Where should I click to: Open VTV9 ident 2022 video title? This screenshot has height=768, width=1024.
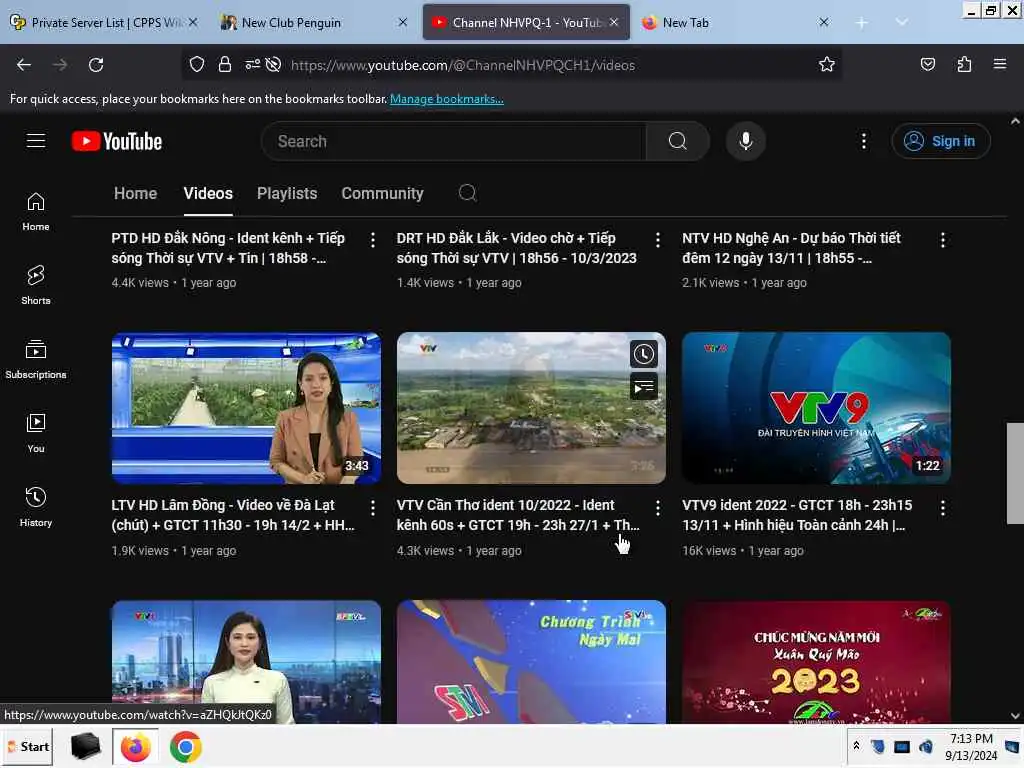(797, 515)
